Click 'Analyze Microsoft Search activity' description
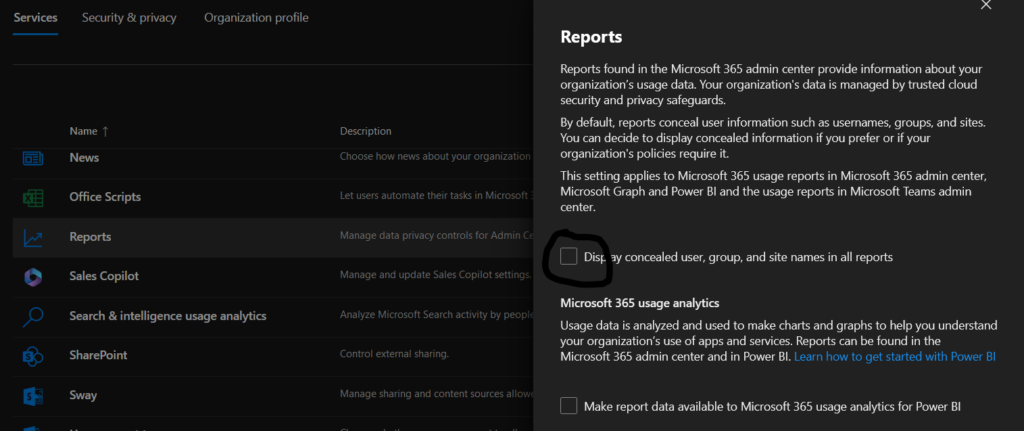The width and height of the screenshot is (1024, 431). (x=436, y=314)
